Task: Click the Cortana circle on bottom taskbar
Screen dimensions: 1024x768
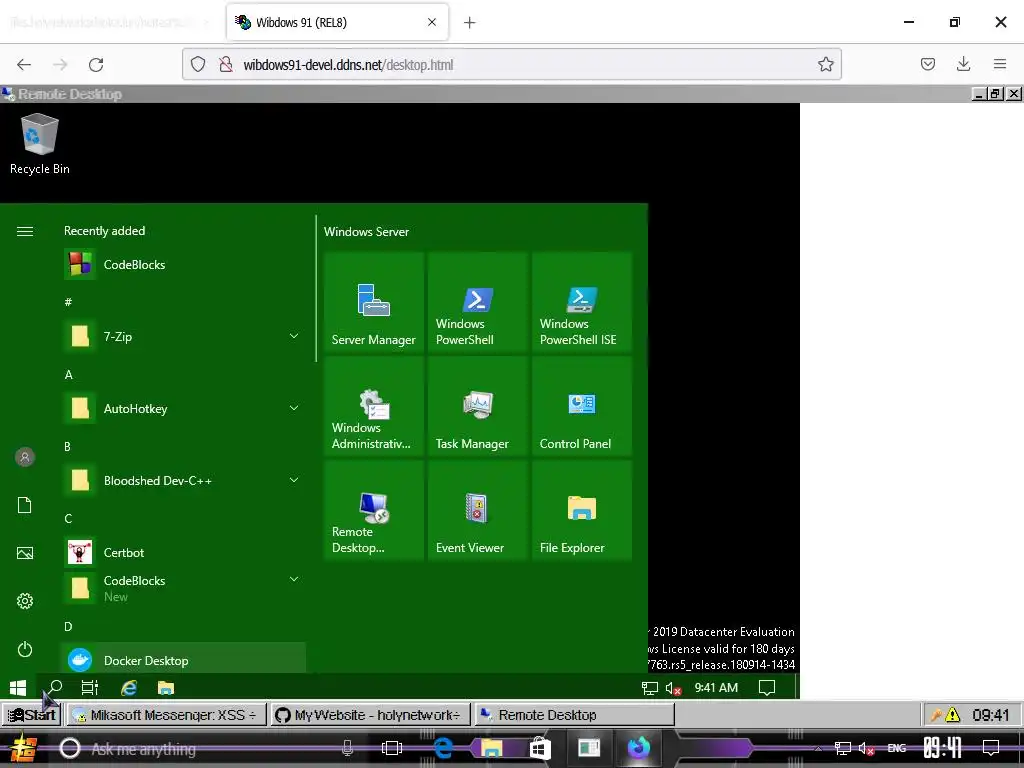Action: [x=70, y=748]
